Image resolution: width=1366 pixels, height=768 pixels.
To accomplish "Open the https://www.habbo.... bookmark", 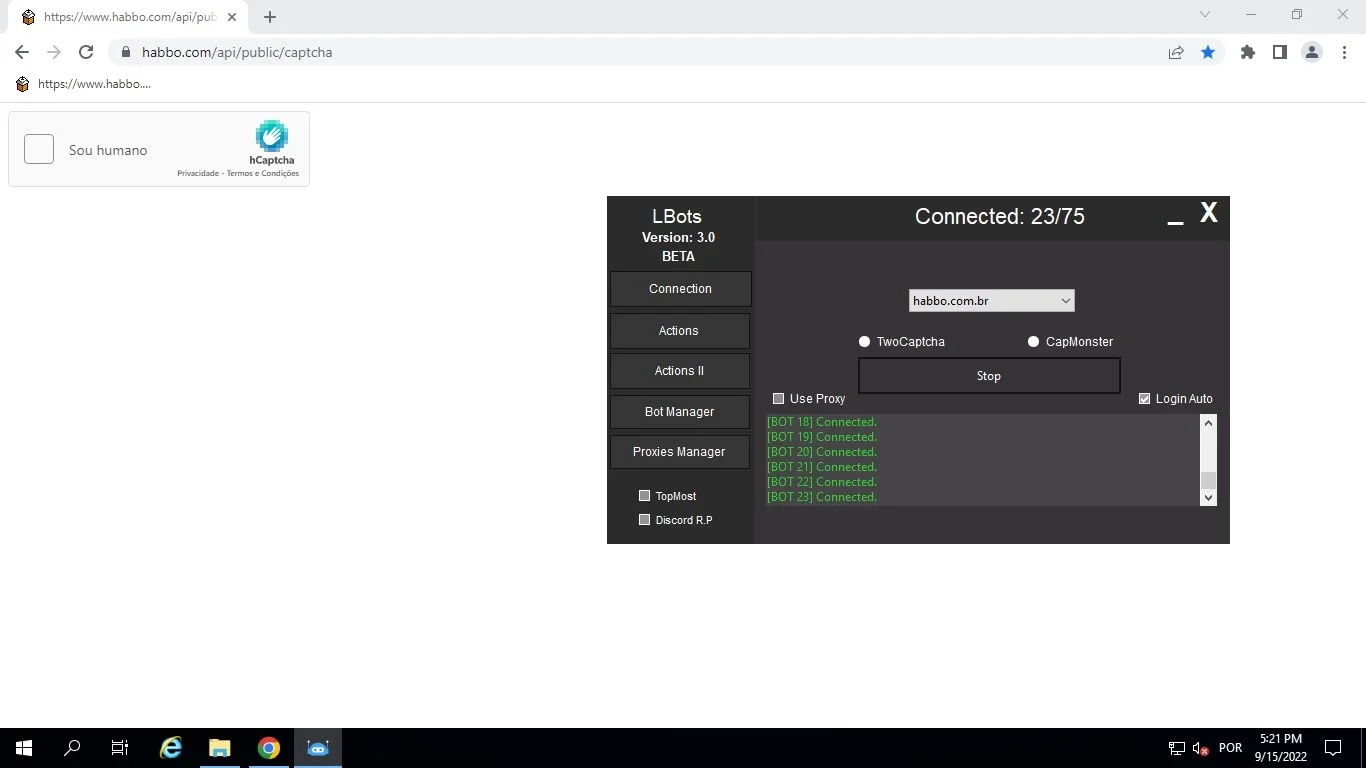I will (x=84, y=84).
